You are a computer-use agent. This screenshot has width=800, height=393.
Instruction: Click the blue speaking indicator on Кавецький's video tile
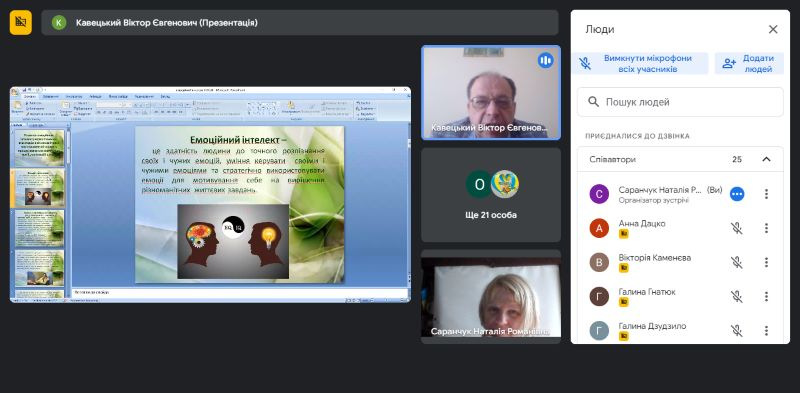click(x=545, y=61)
